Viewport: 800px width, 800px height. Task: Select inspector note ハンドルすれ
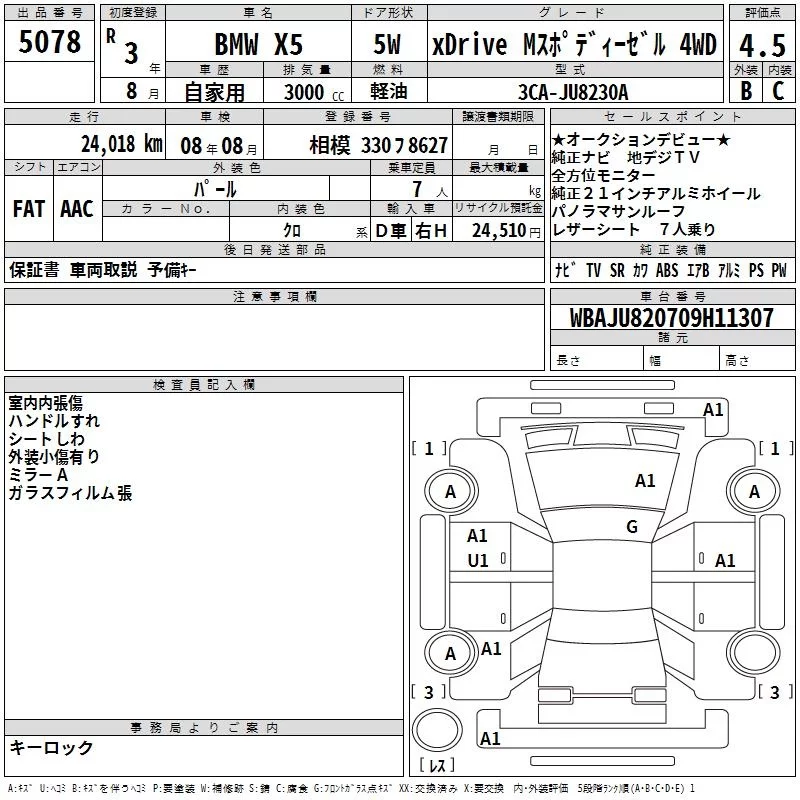pyautogui.click(x=54, y=421)
